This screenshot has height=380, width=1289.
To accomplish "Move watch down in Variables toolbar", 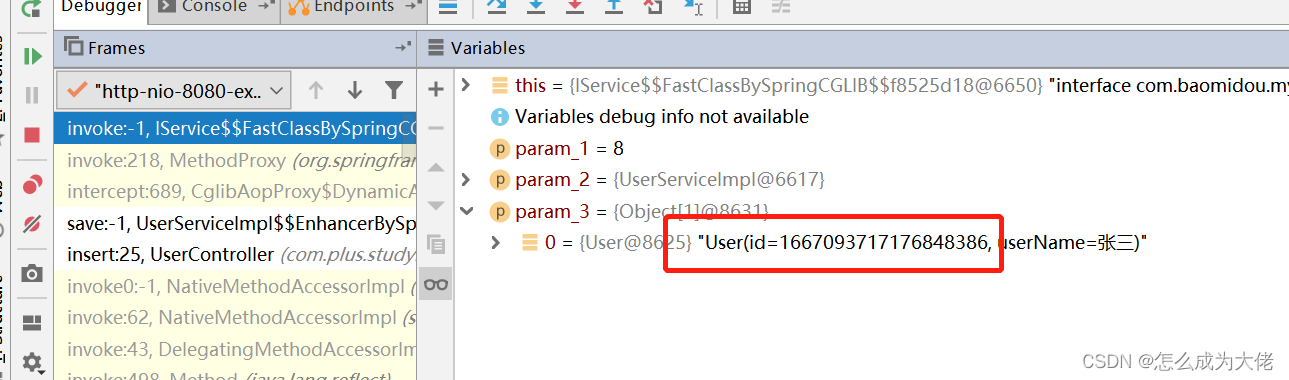I will 436,206.
